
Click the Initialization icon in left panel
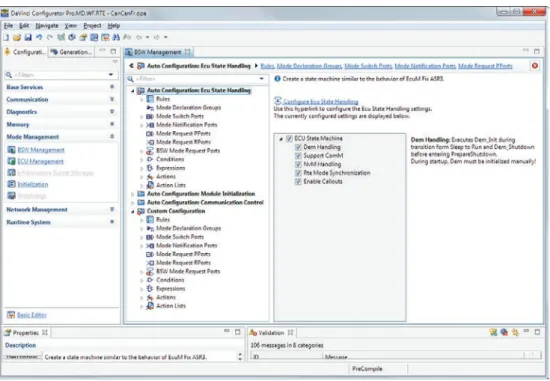point(12,184)
